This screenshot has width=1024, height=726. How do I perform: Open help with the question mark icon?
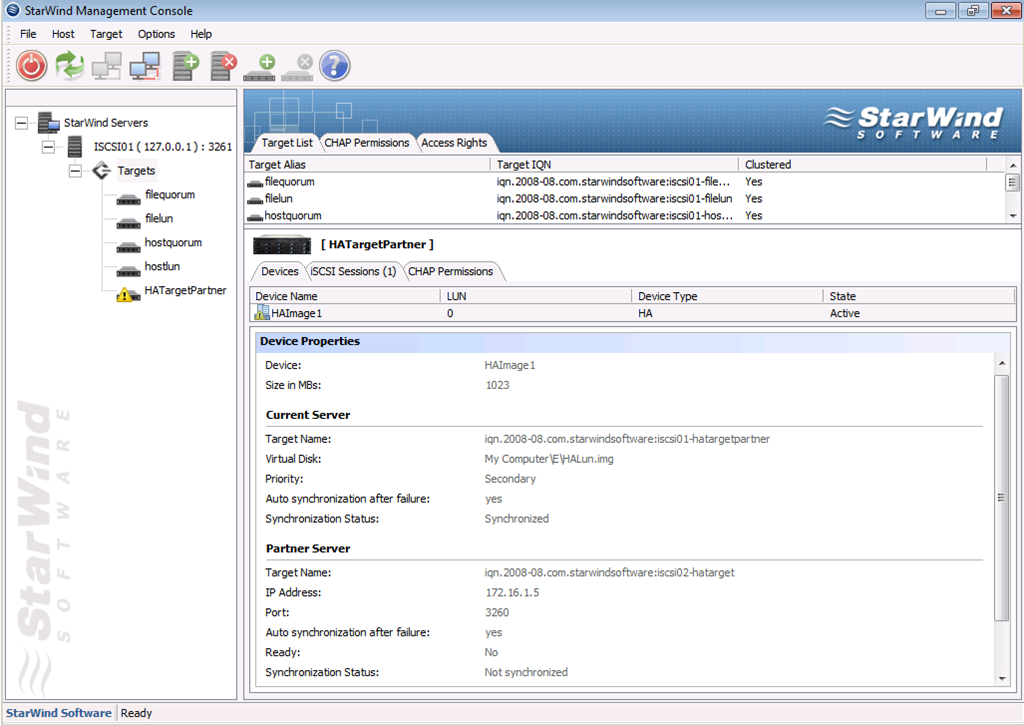pos(335,66)
